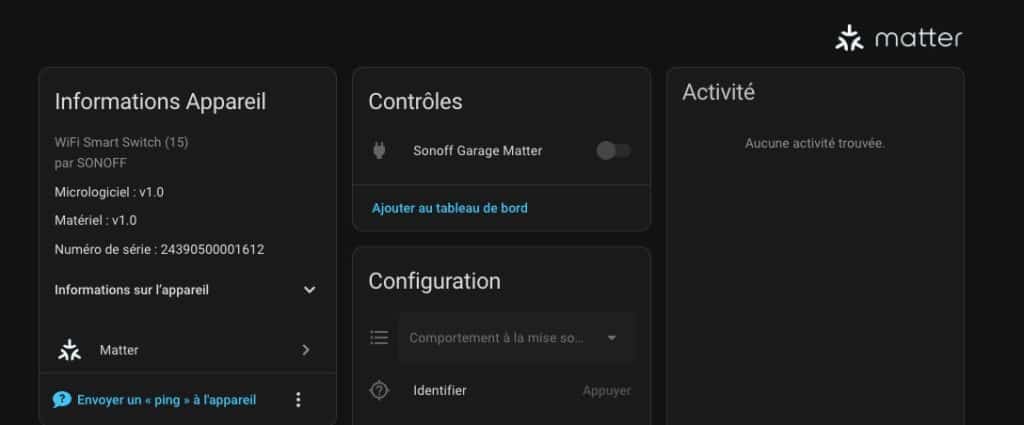Toggle the Sonoff Garage Matter switch
This screenshot has height=425, width=1024.
[613, 151]
